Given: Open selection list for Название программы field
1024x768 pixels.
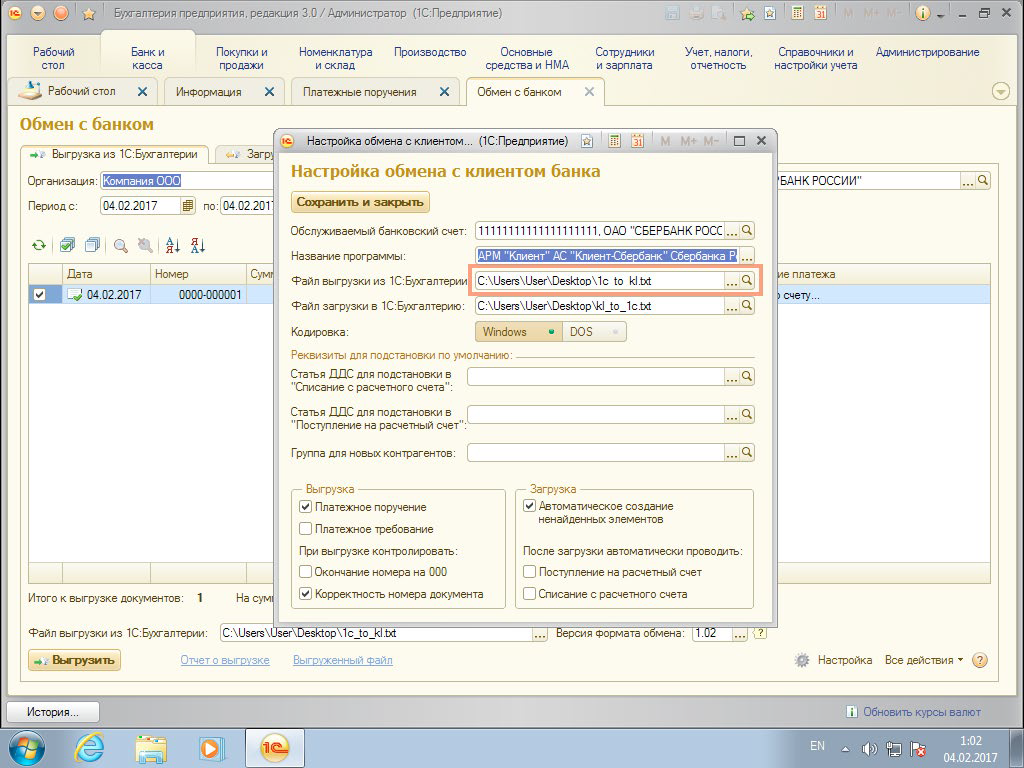Looking at the screenshot, I should (746, 255).
